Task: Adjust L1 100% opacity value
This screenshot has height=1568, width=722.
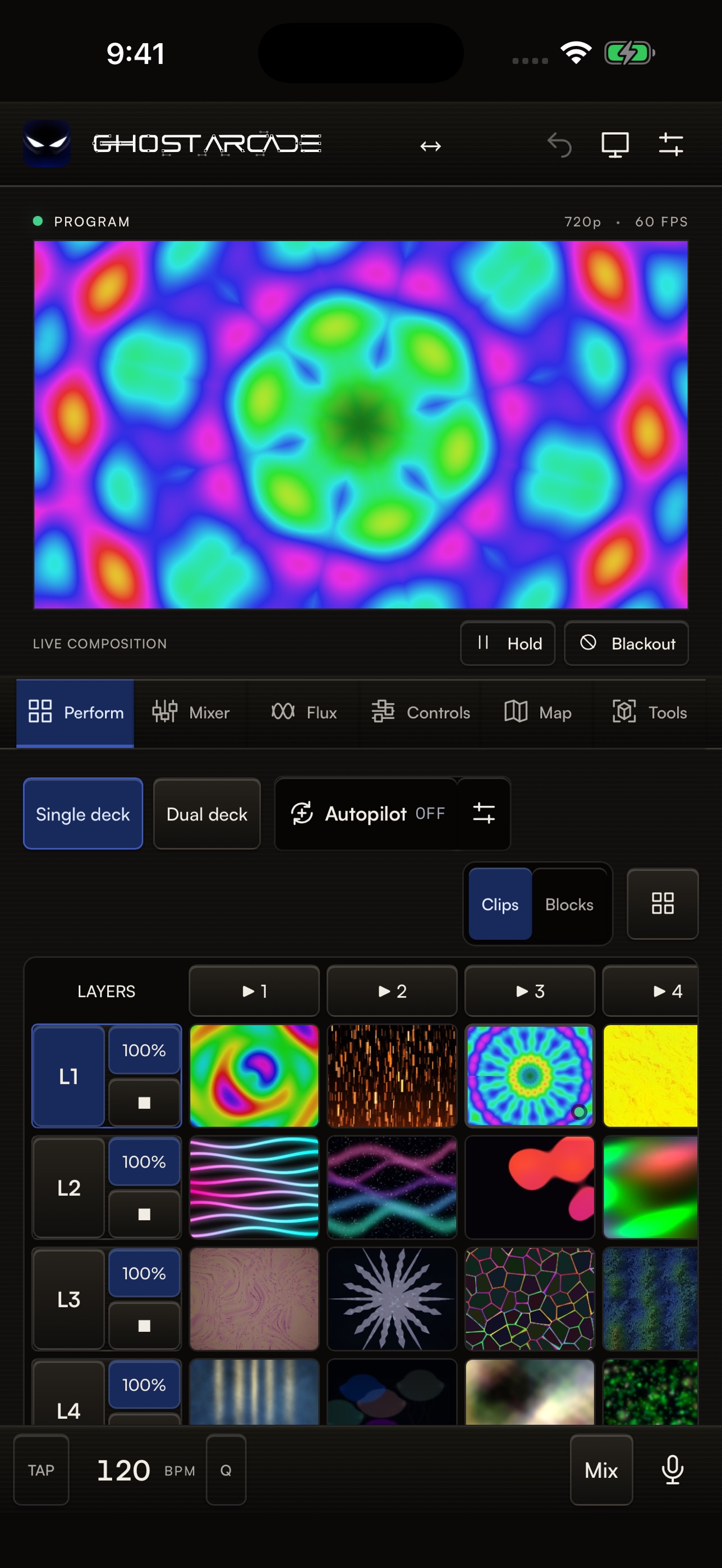Action: point(144,1050)
